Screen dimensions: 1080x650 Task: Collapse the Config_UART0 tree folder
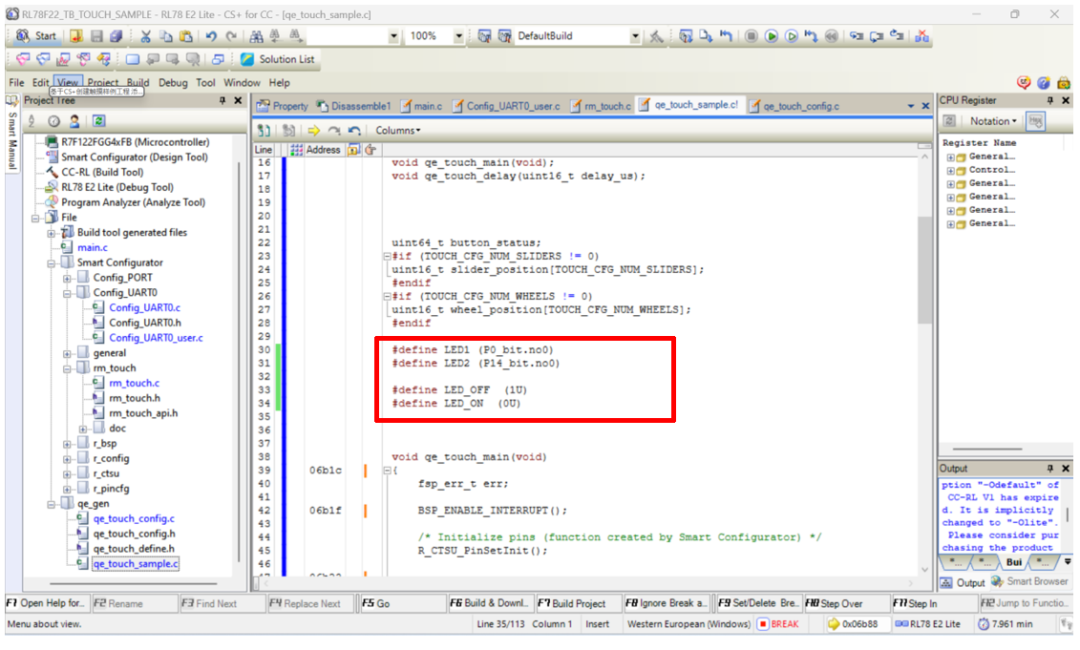(68, 293)
